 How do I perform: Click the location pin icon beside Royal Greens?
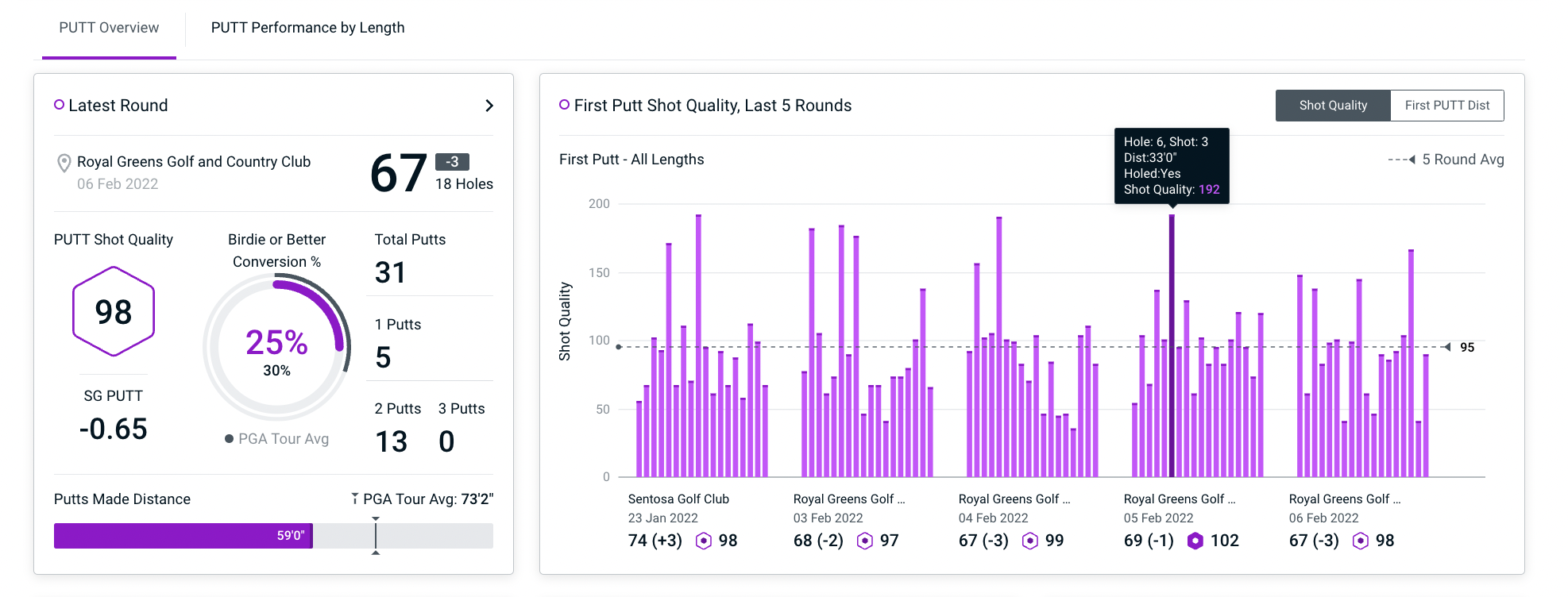tap(64, 164)
